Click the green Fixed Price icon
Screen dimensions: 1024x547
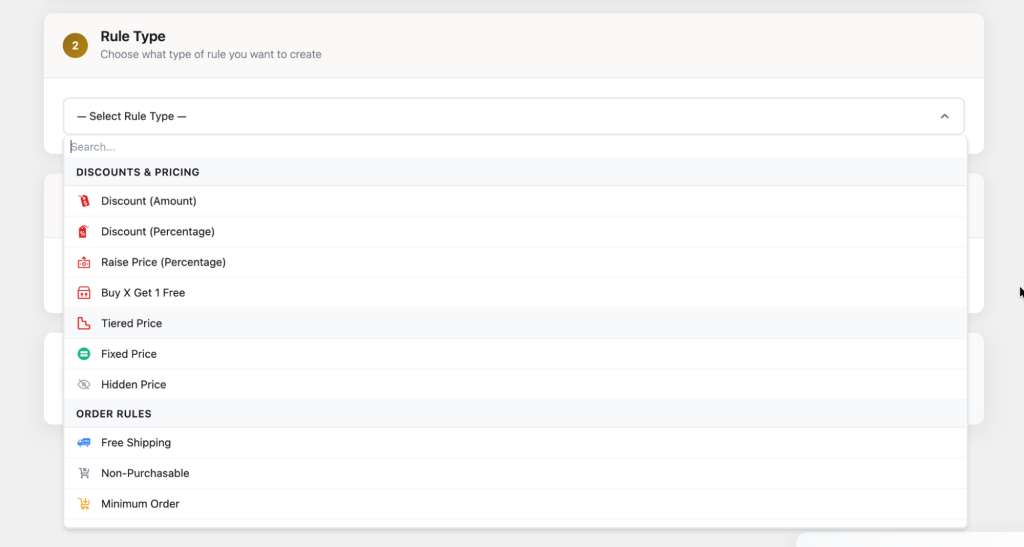point(84,354)
